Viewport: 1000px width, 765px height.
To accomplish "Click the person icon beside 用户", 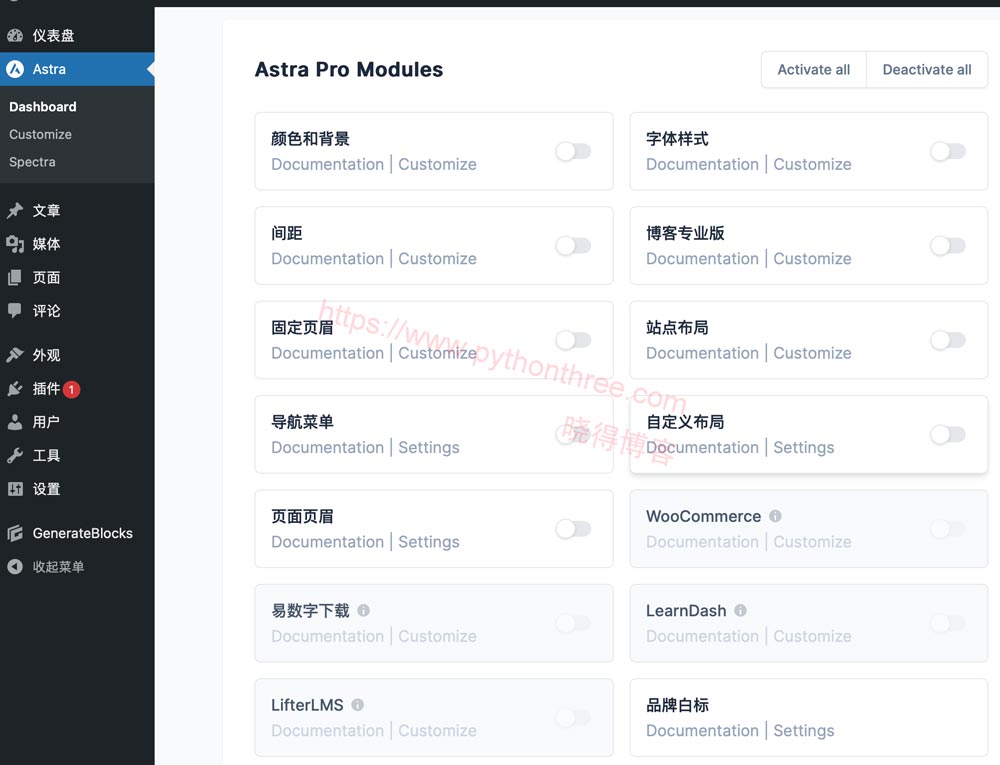I will point(15,421).
